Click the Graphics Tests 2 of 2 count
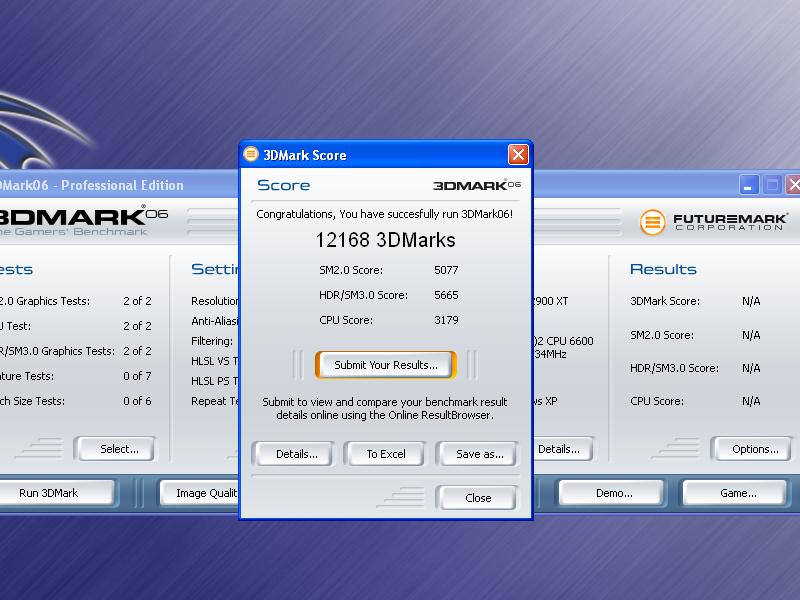This screenshot has height=600, width=800. coord(137,301)
